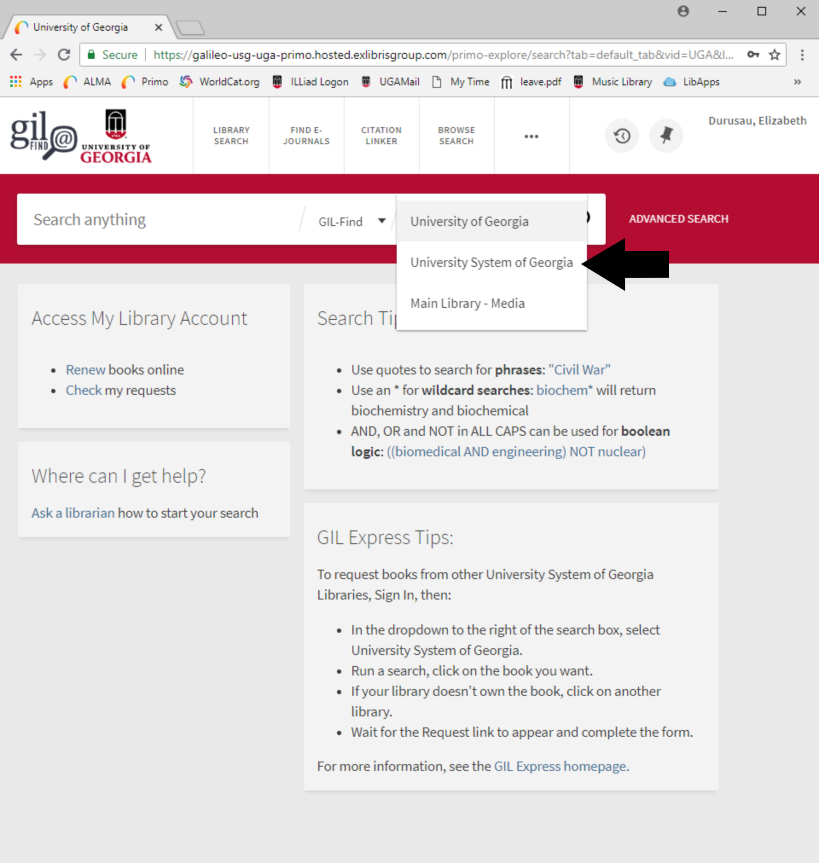Expand the bookmarks bar overflow chevron
Screen dimensions: 819x863
[797, 82]
